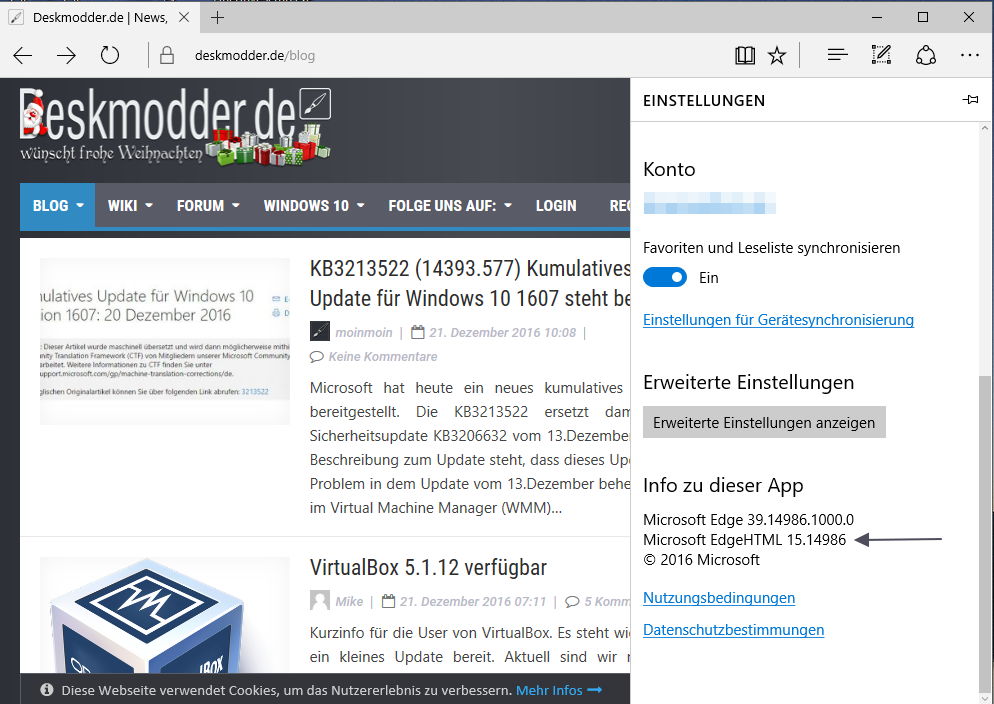Screen dimensions: 994x704
Task: Click the padlock site security icon
Action: [167, 55]
